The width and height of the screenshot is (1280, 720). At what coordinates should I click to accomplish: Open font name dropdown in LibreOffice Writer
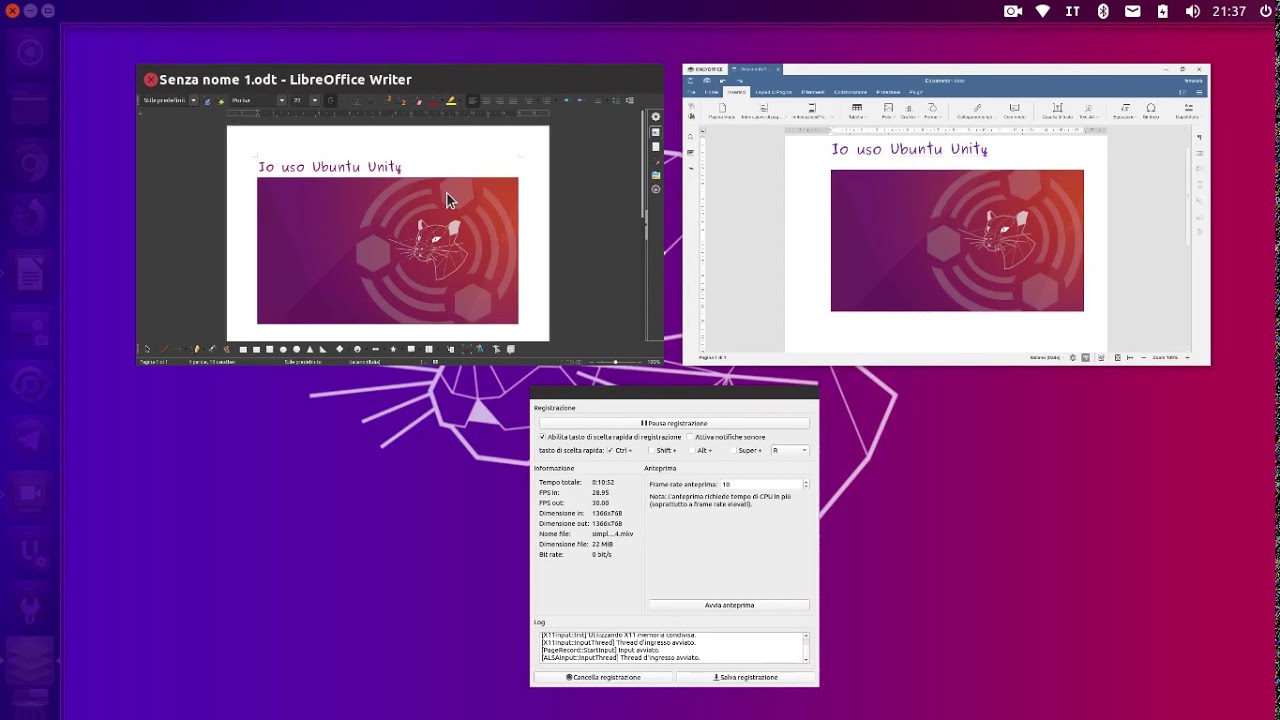[x=282, y=100]
